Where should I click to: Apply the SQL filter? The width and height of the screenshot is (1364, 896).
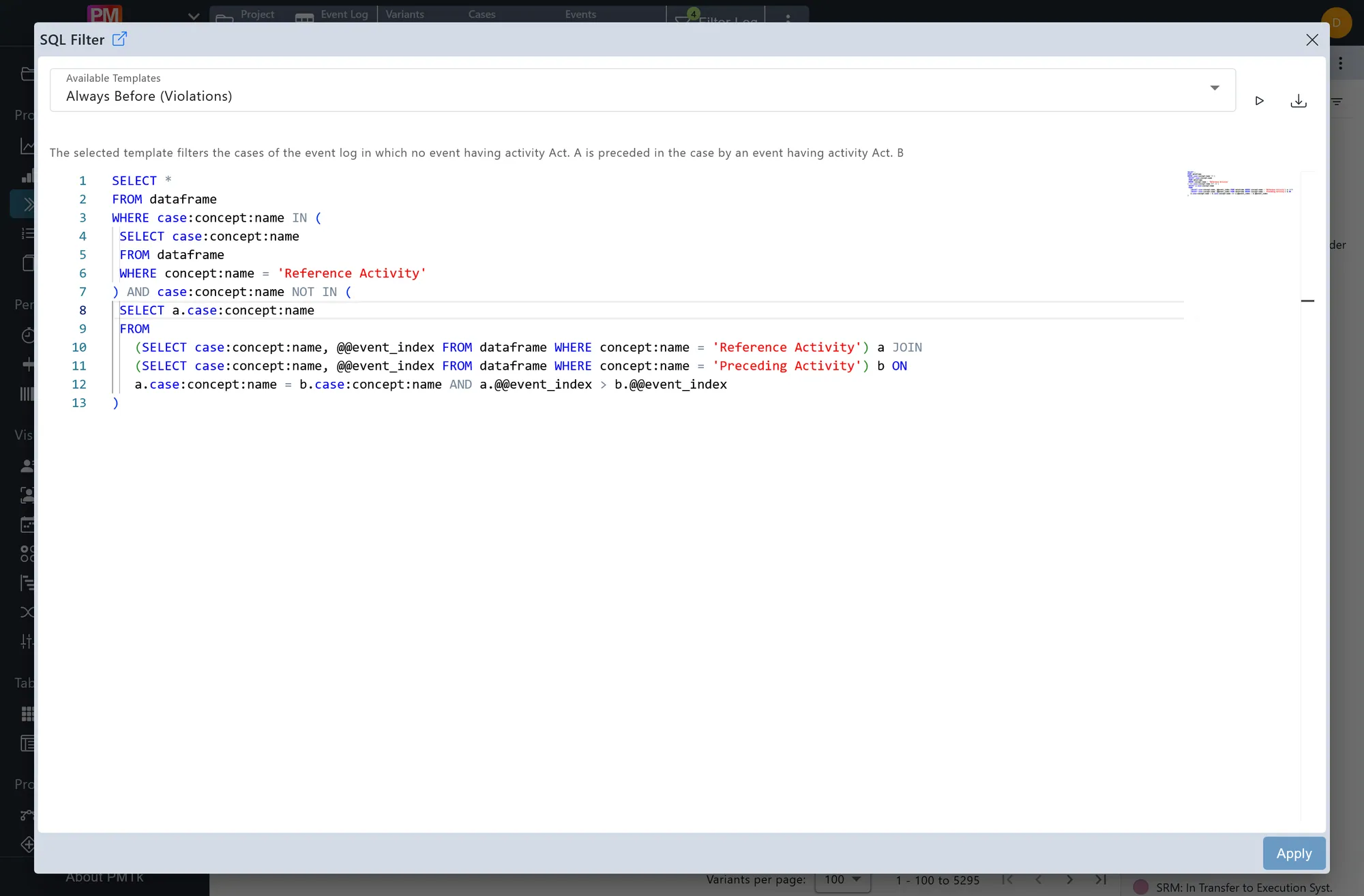click(1294, 853)
